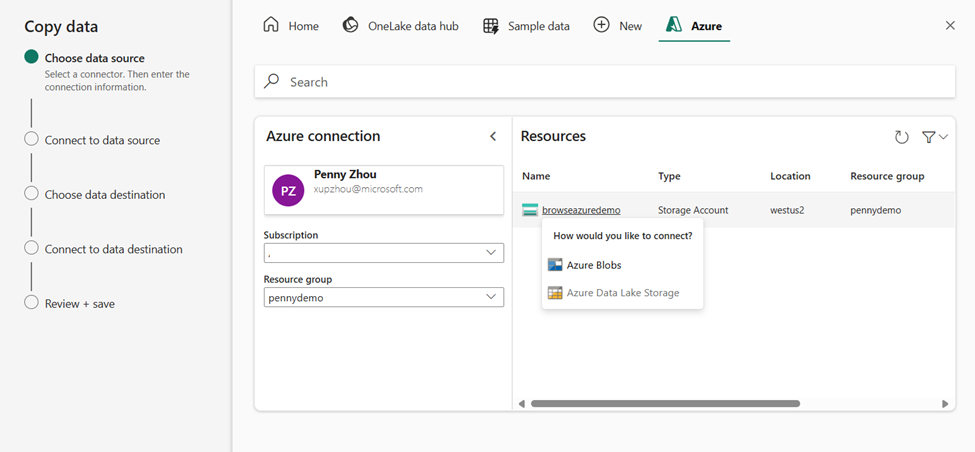The image size is (975, 452).
Task: Click the Azure Blobs icon
Action: (555, 265)
